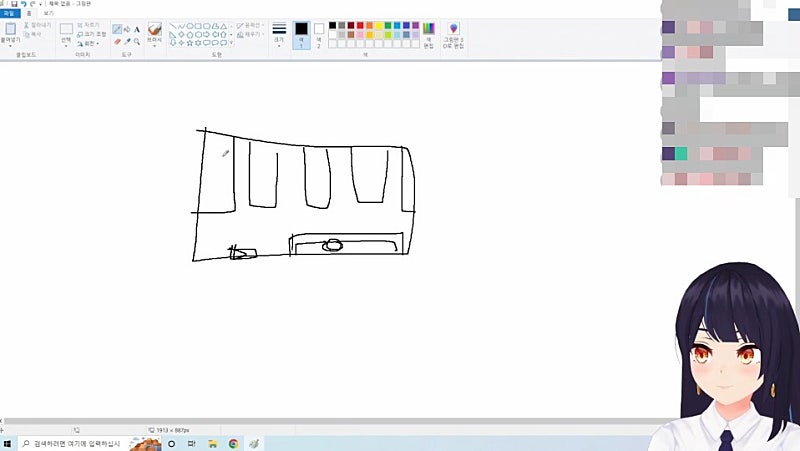The image size is (800, 451).
Task: Choose the Rectangle shape
Action: point(198,26)
